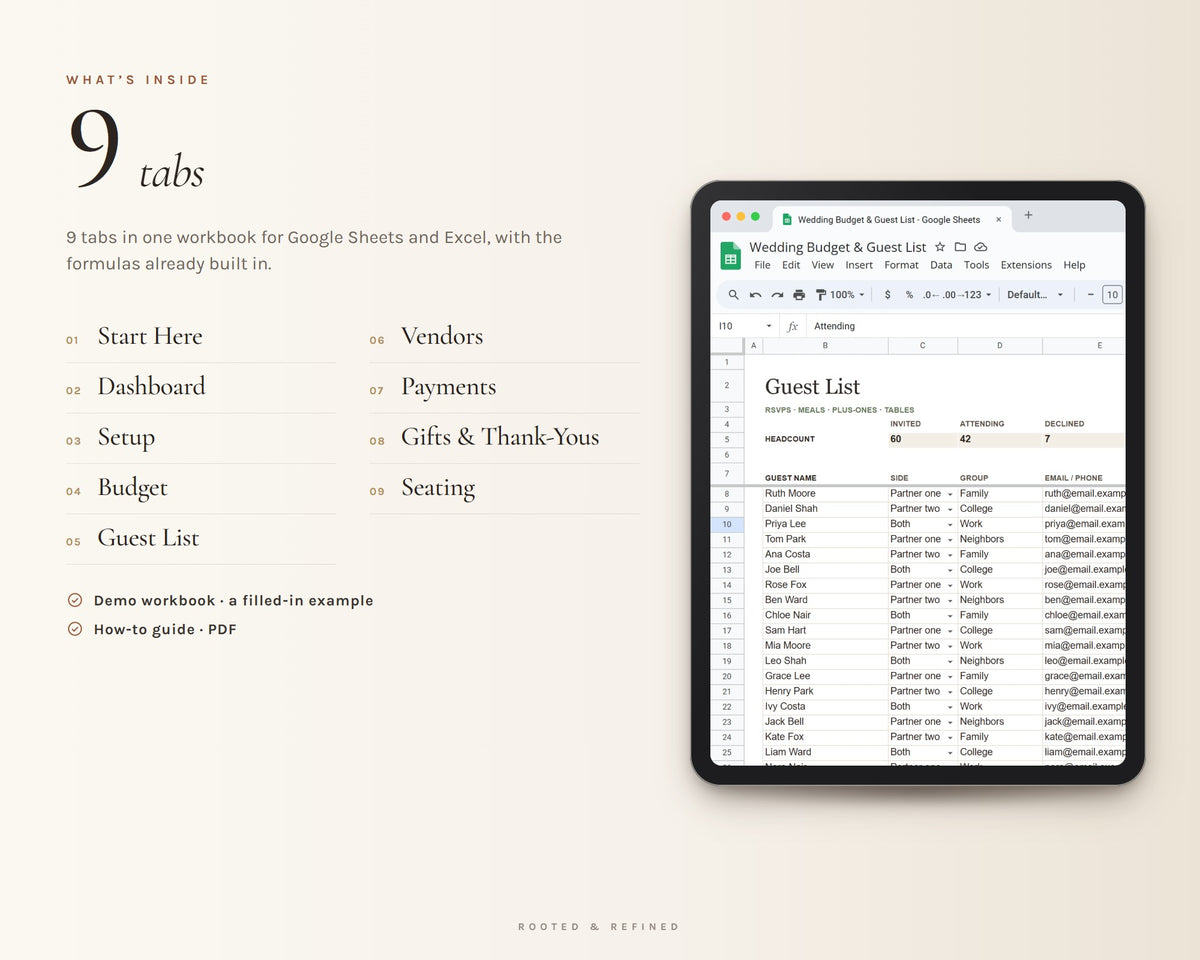Select the Priya Lee name cell
This screenshot has width=1200, height=960.
(x=825, y=524)
